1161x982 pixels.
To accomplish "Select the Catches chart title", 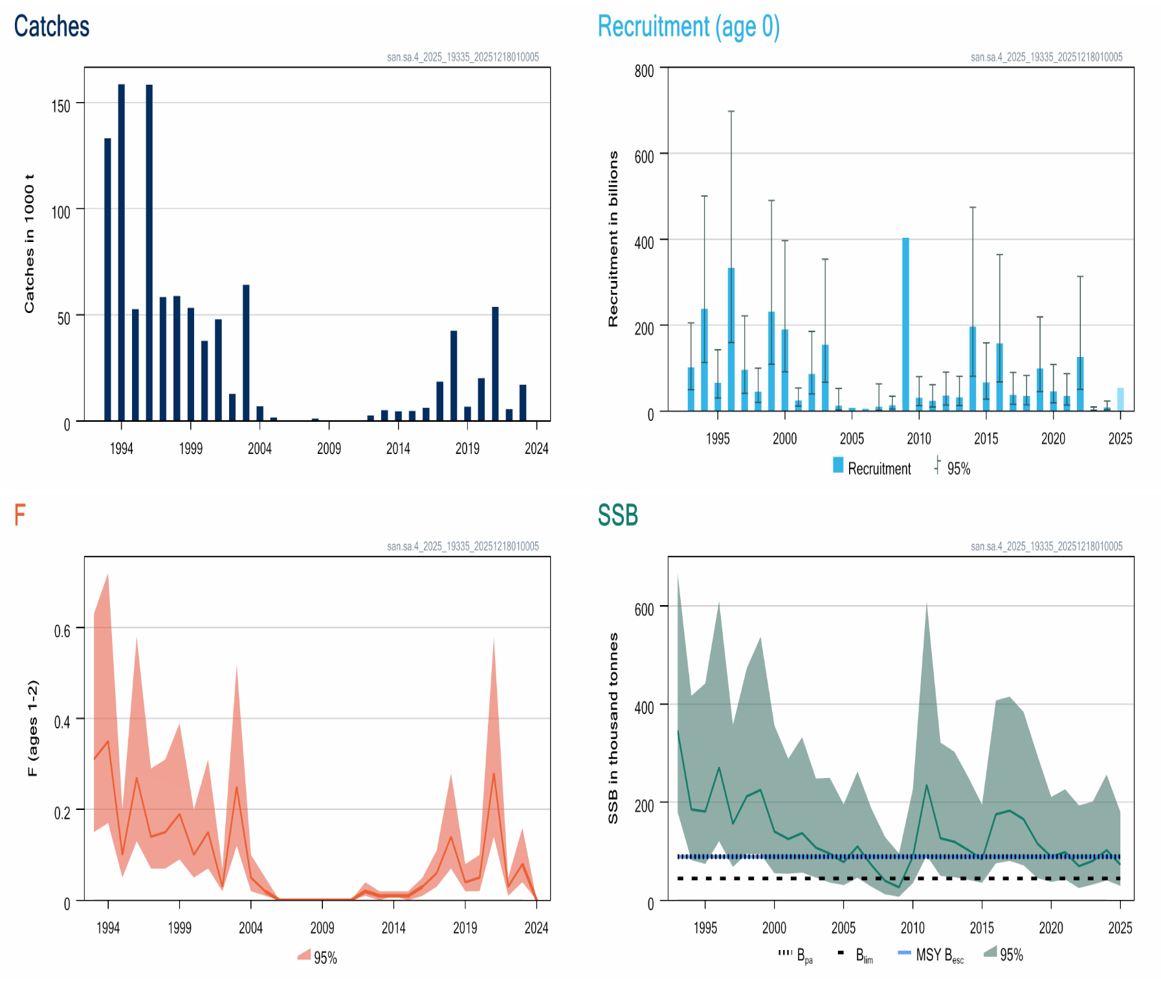I will pyautogui.click(x=52, y=27).
